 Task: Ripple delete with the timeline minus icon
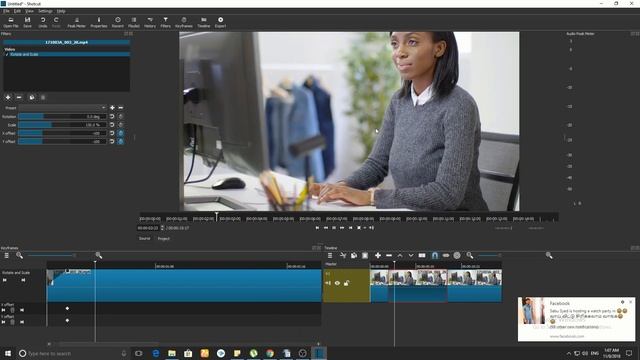point(389,256)
